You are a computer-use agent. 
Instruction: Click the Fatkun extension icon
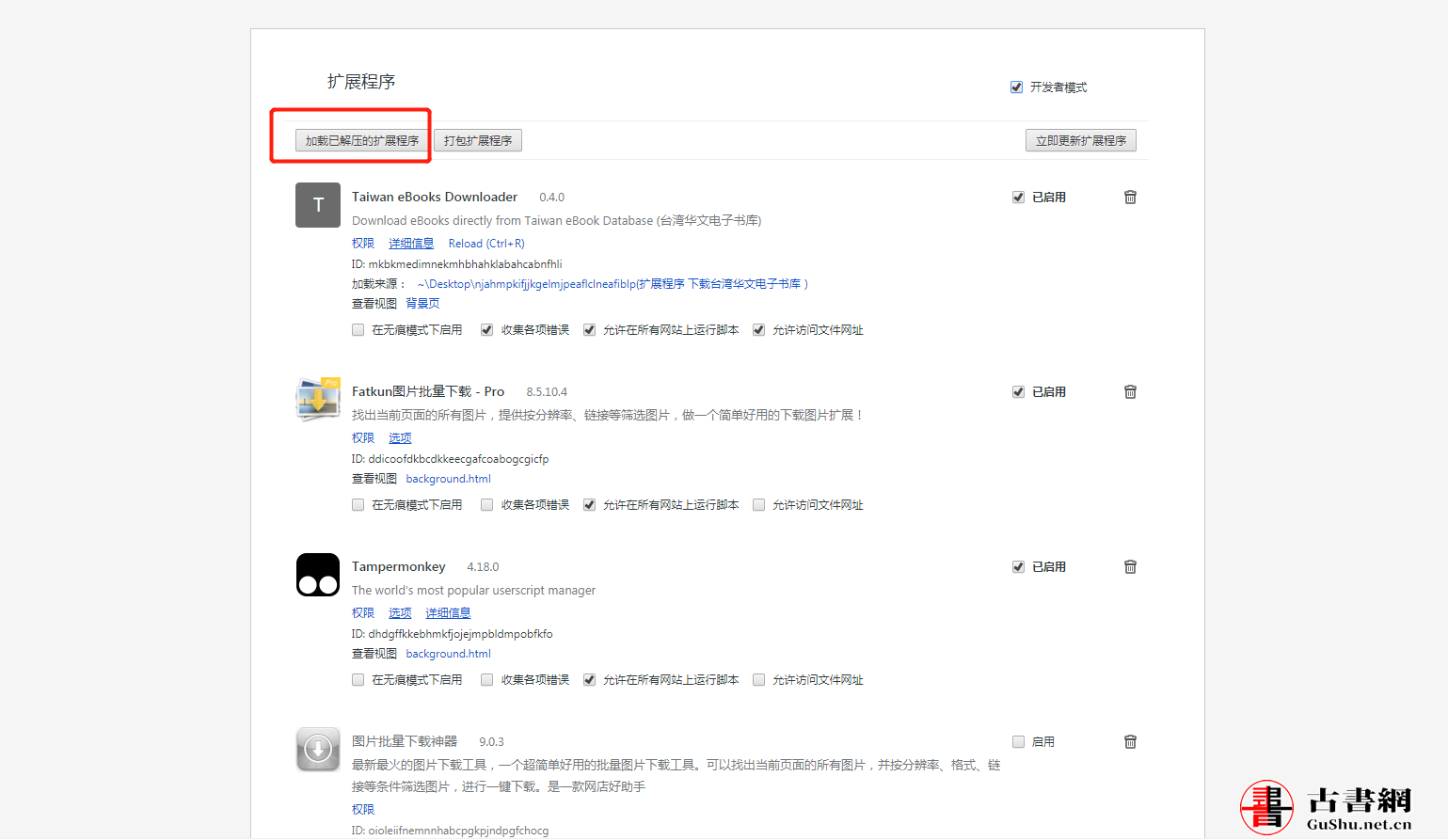pos(318,400)
